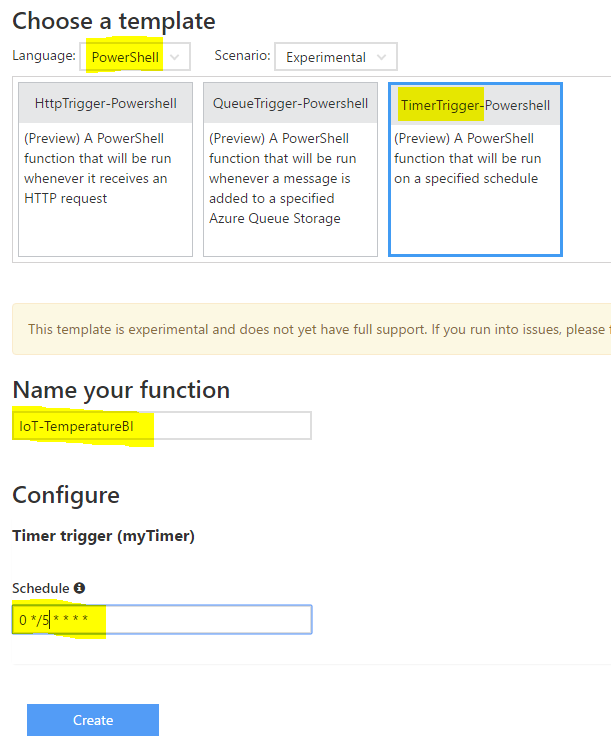Viewport: 611px width, 750px height.
Task: Choose the QueueTrigger-Powershell template header
Action: [x=290, y=103]
